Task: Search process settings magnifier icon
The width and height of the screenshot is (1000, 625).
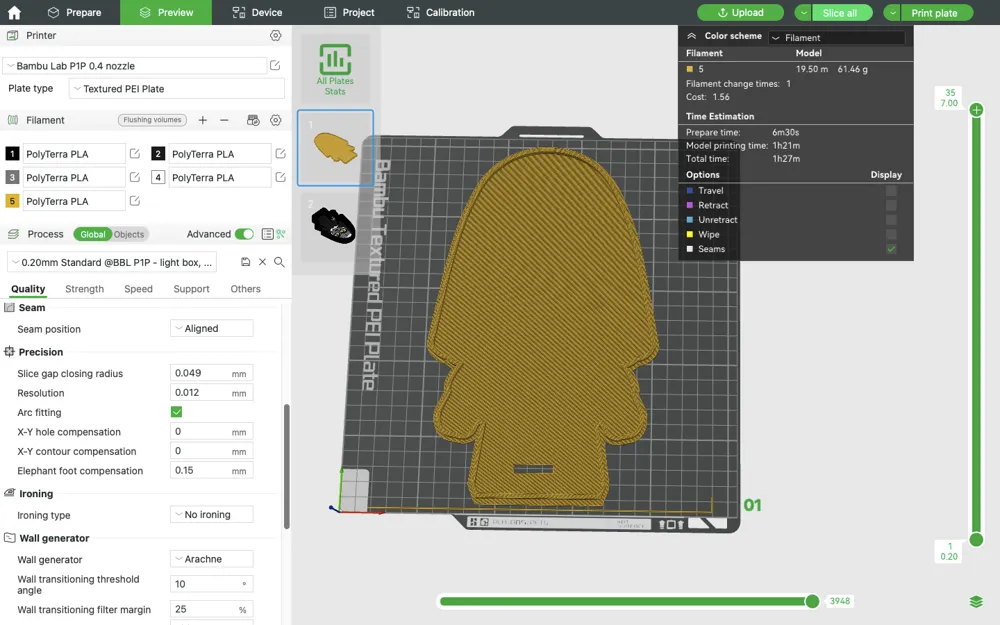Action: coord(279,262)
